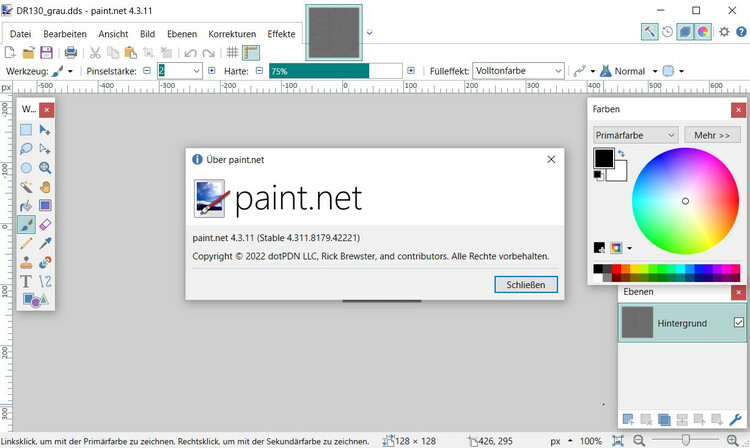This screenshot has height=448, width=750.
Task: Open the Bearbeiten menu
Action: pyautogui.click(x=65, y=34)
